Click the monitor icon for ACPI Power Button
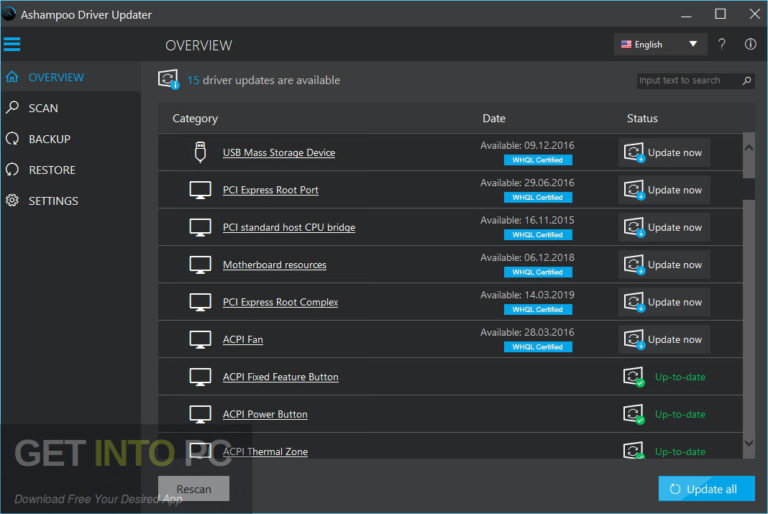 200,415
